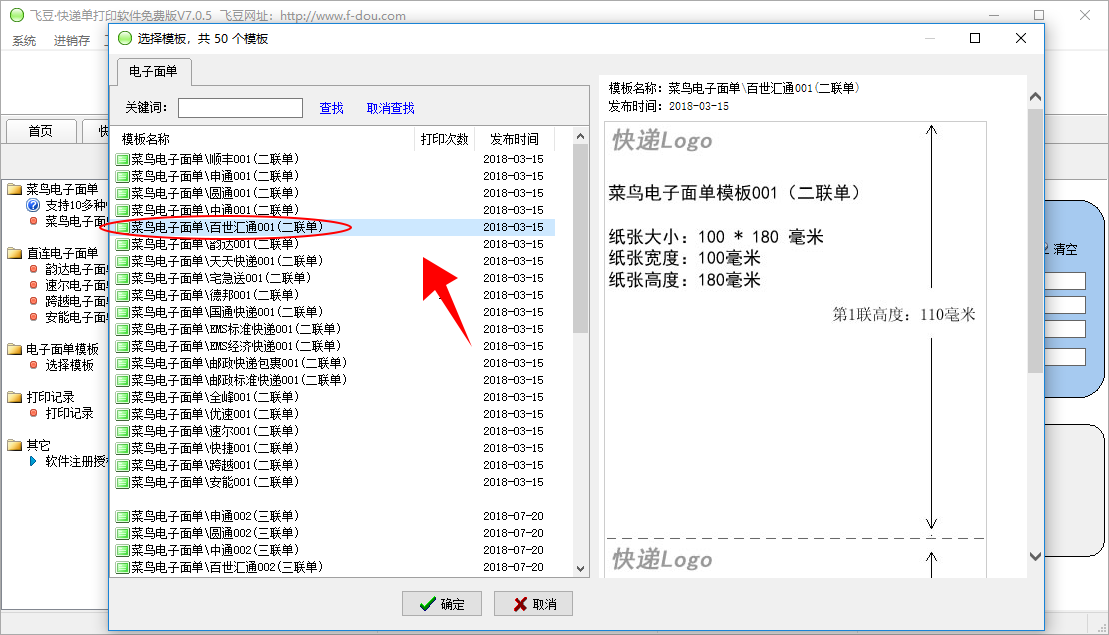Select the EMS经济快递001(二联单) template row
Viewport: 1109px width, 635px height.
pyautogui.click(x=335, y=346)
